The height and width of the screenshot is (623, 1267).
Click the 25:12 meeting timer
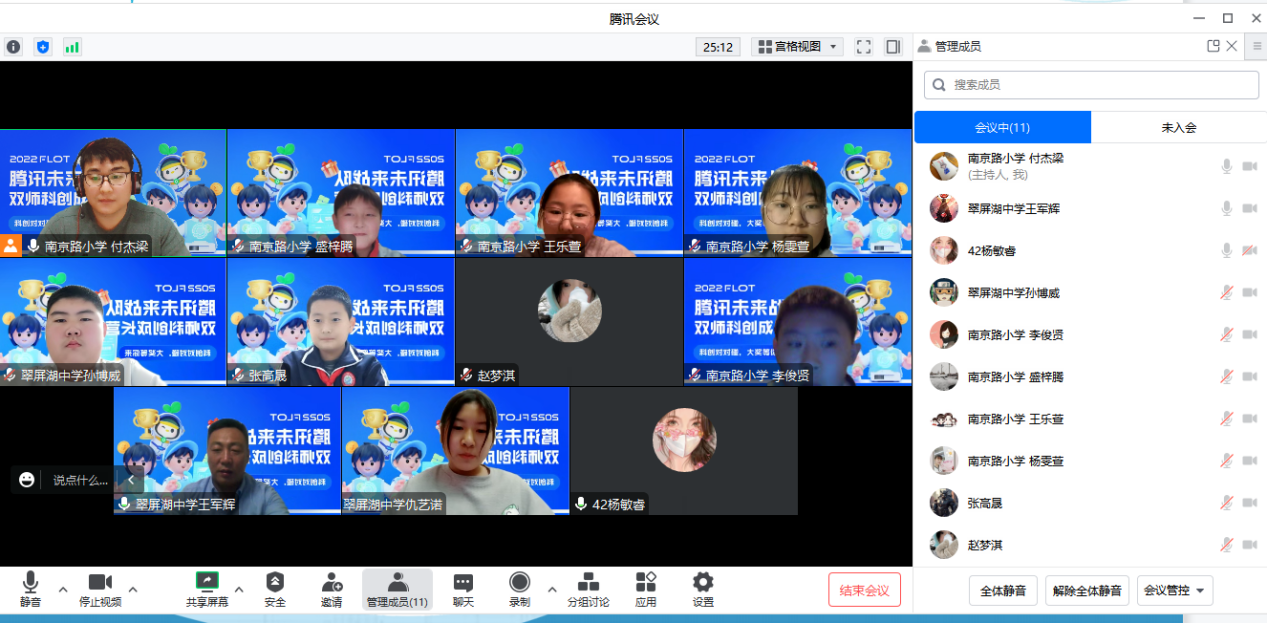(x=718, y=46)
